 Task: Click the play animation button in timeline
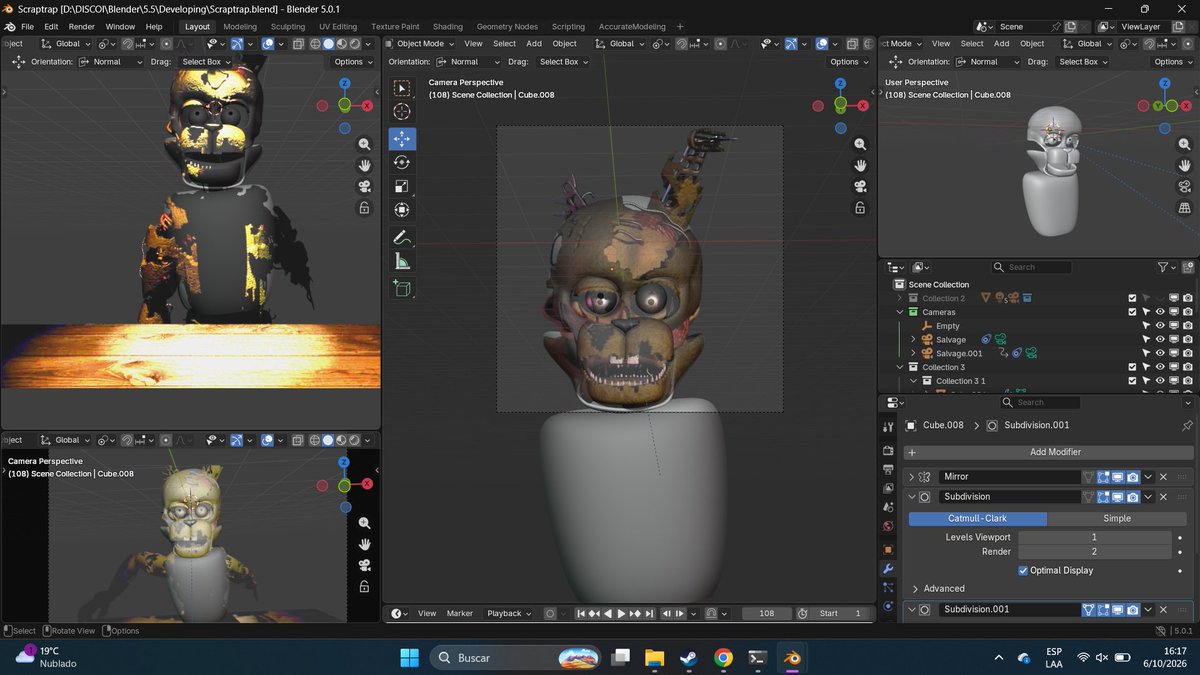[x=621, y=613]
